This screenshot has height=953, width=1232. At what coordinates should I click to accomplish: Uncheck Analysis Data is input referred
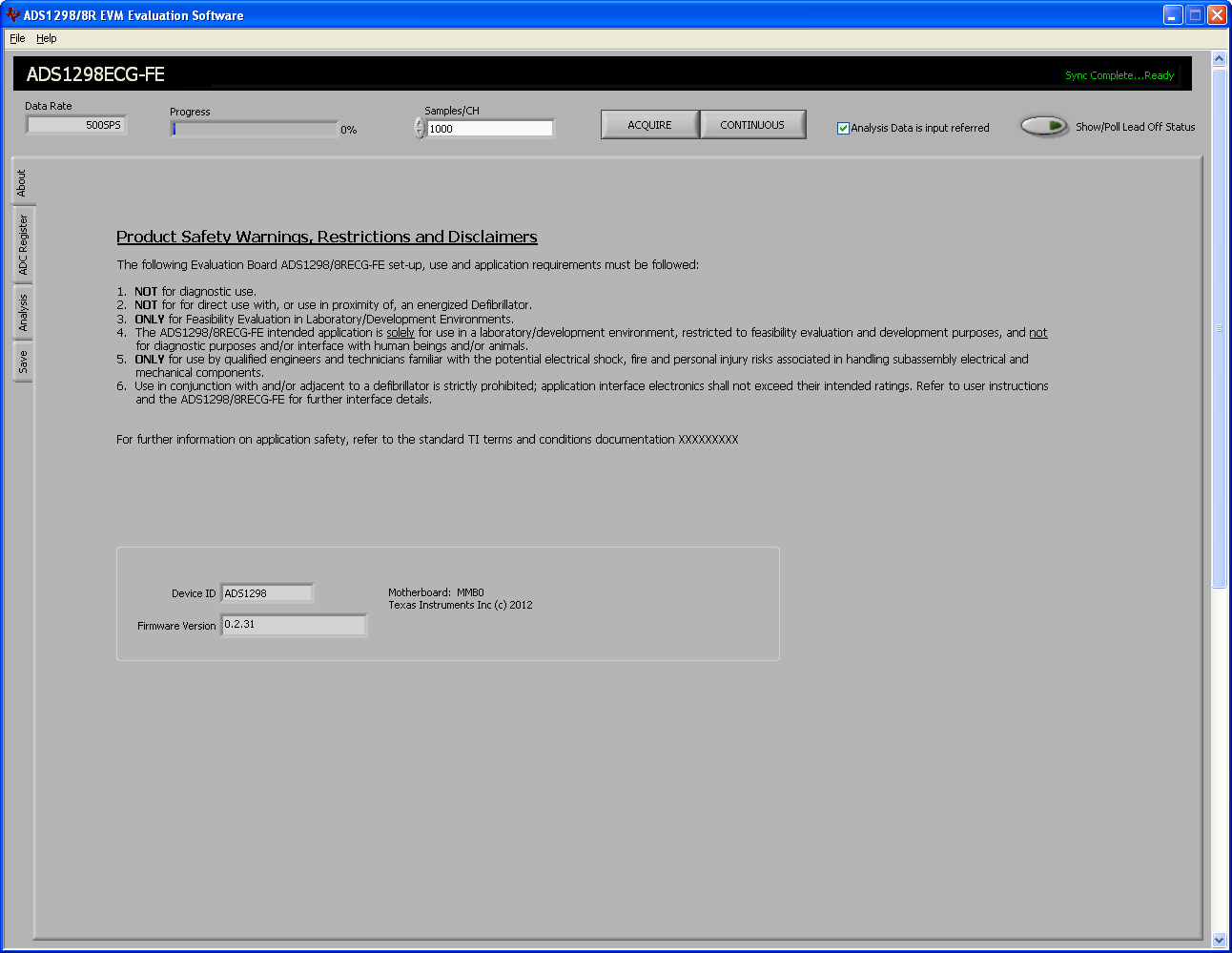843,128
